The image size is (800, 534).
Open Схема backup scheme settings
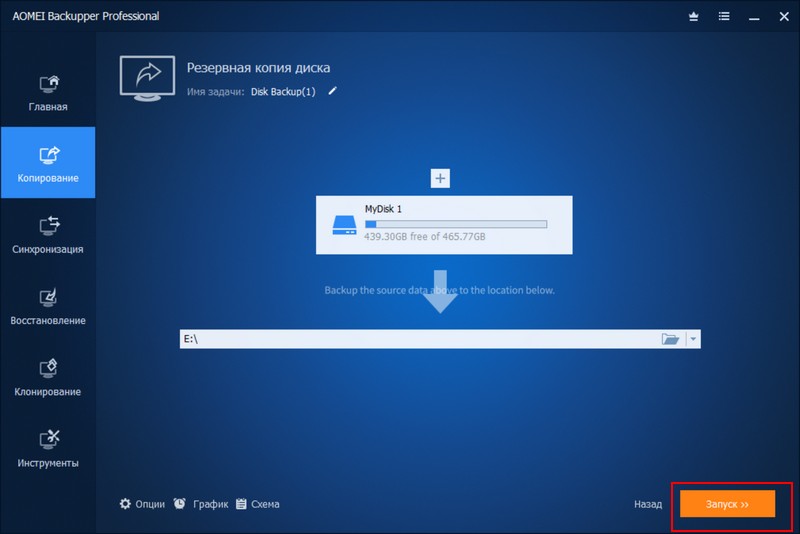click(x=257, y=504)
